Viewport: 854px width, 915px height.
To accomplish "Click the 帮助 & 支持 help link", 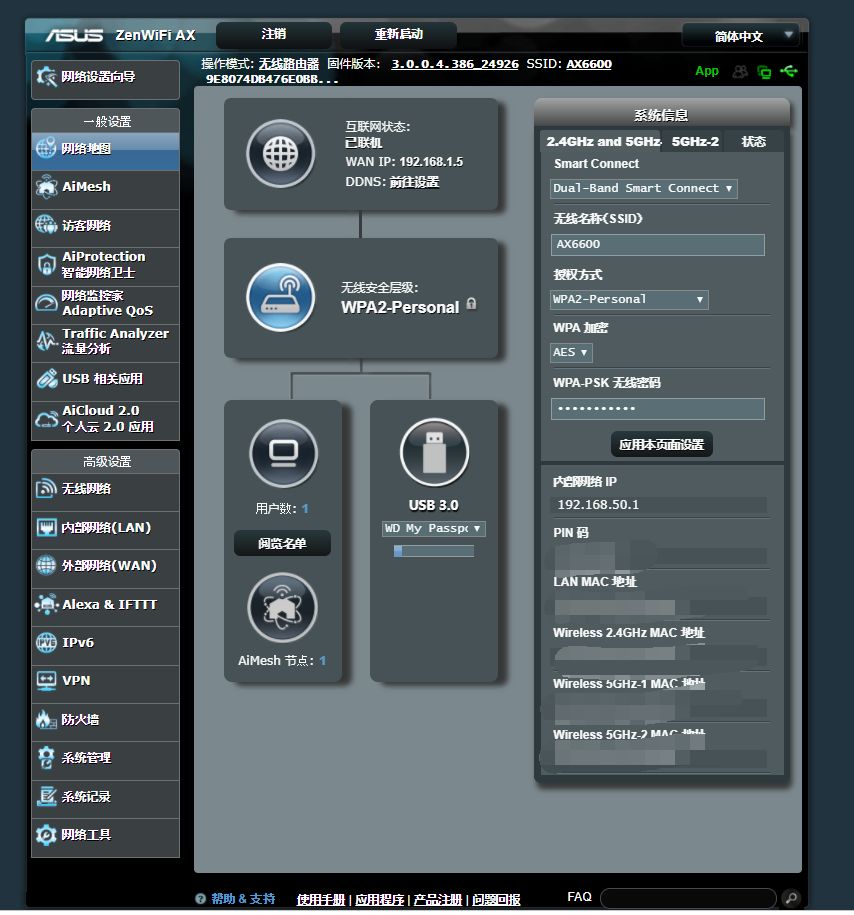I will click(x=243, y=899).
